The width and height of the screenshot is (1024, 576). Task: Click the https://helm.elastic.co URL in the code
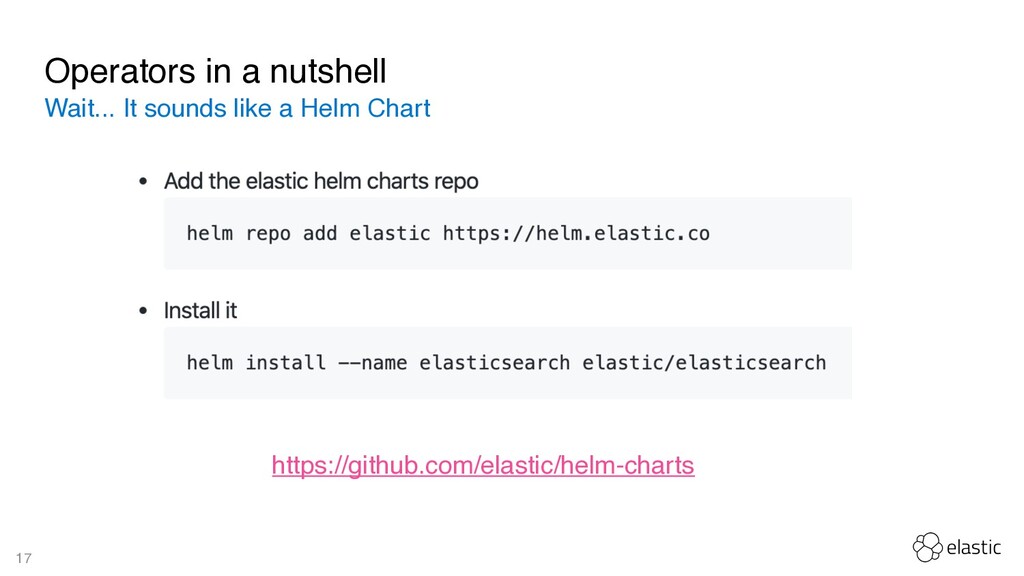tap(576, 233)
